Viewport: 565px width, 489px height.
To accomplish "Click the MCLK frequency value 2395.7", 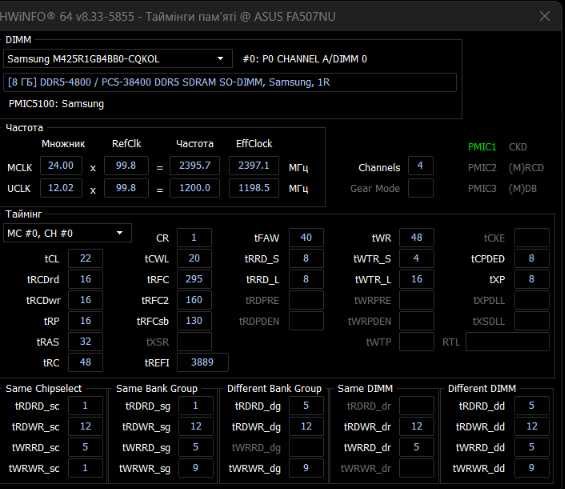I will click(195, 166).
